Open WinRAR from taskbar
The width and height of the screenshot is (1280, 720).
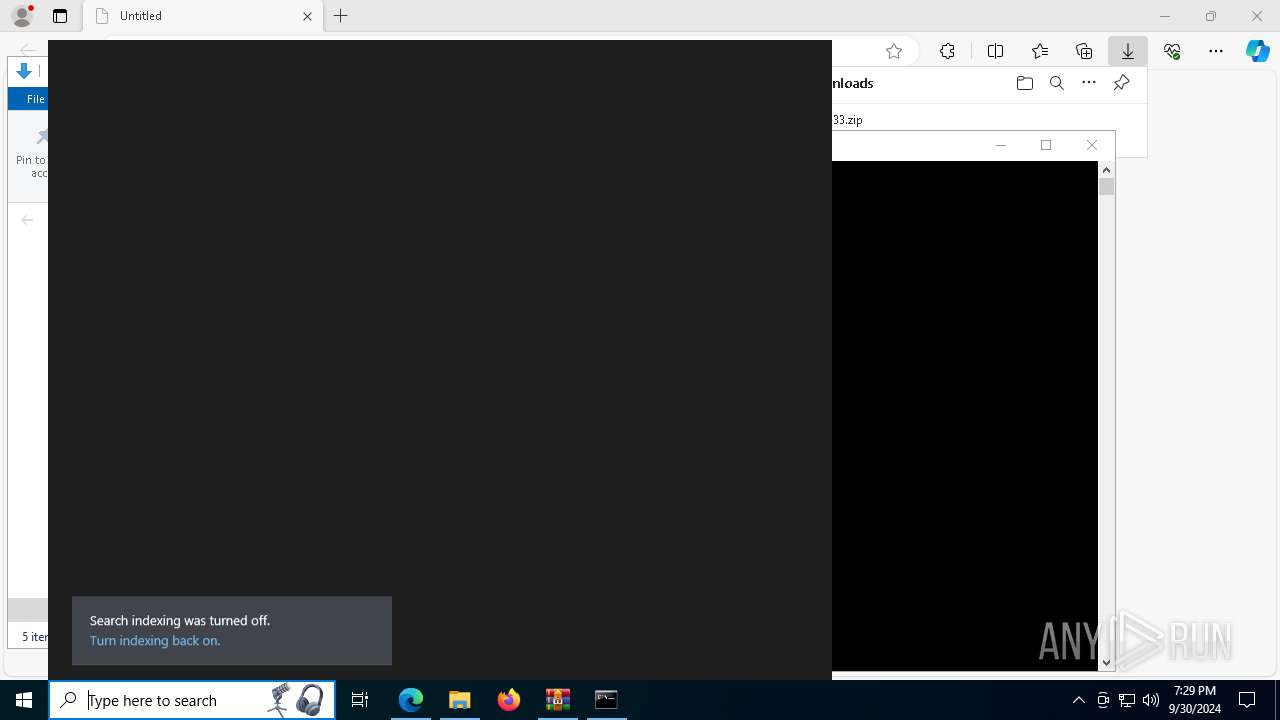click(x=558, y=700)
